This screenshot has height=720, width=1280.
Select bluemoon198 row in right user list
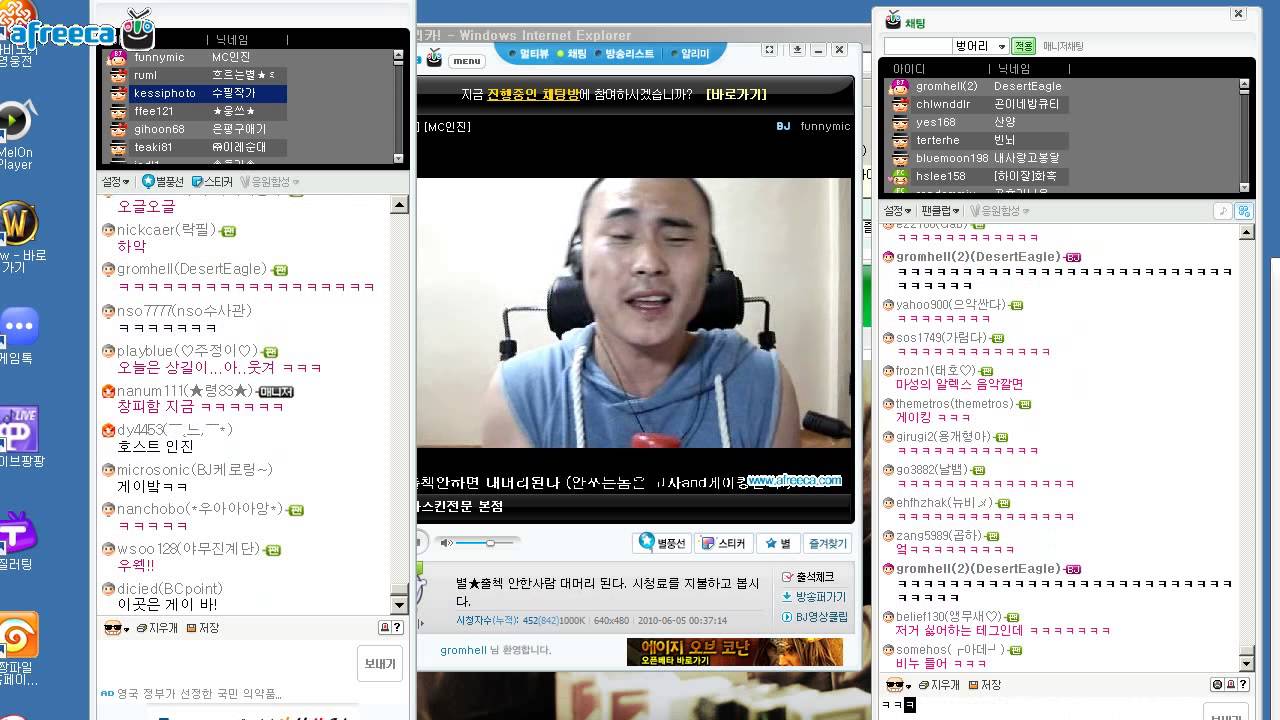point(978,159)
